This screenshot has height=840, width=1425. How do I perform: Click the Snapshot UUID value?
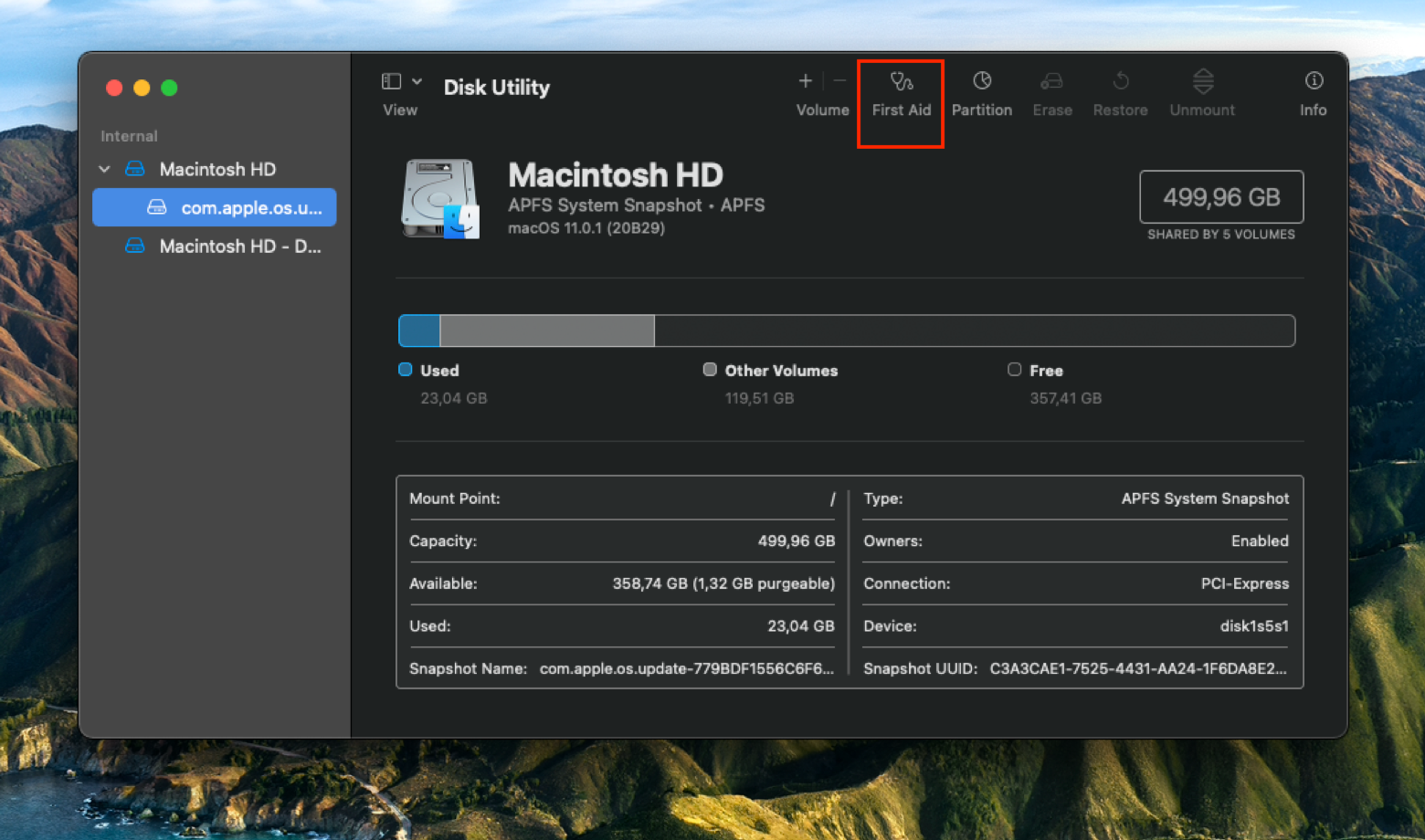(1138, 668)
